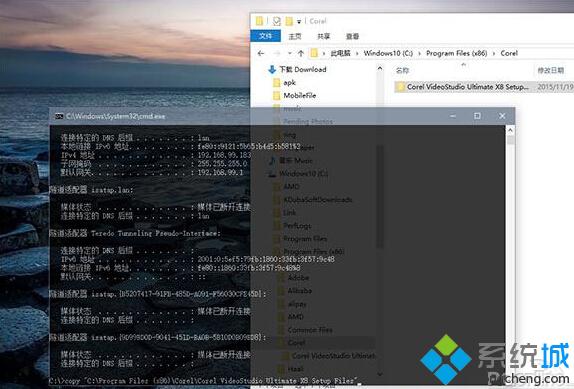The image size is (574, 389).
Task: Switch to the 主页 ribbon tab
Action: (x=295, y=36)
